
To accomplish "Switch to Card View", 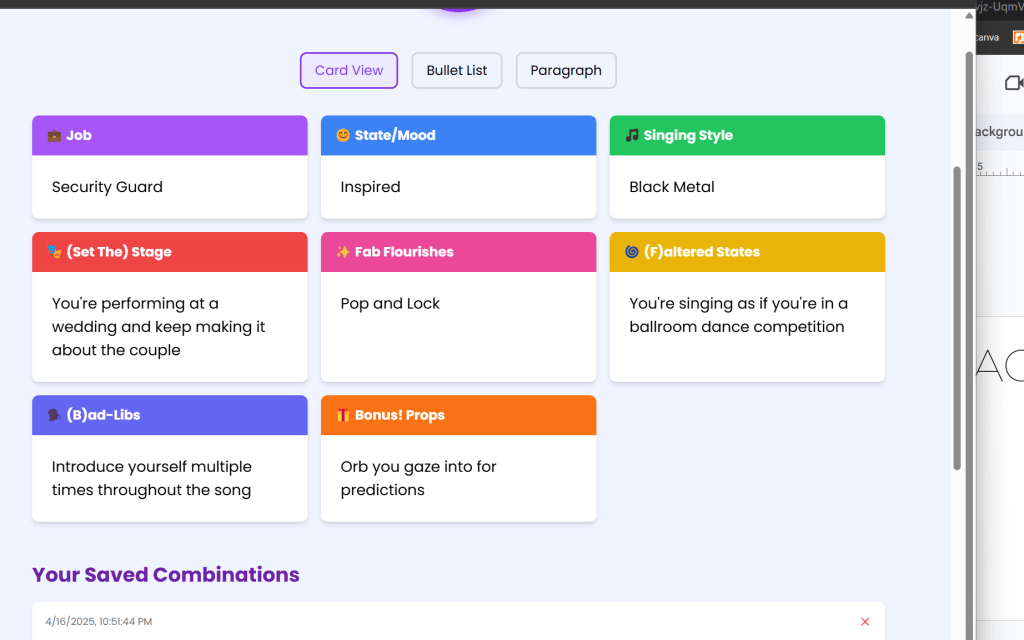I will click(x=349, y=71).
